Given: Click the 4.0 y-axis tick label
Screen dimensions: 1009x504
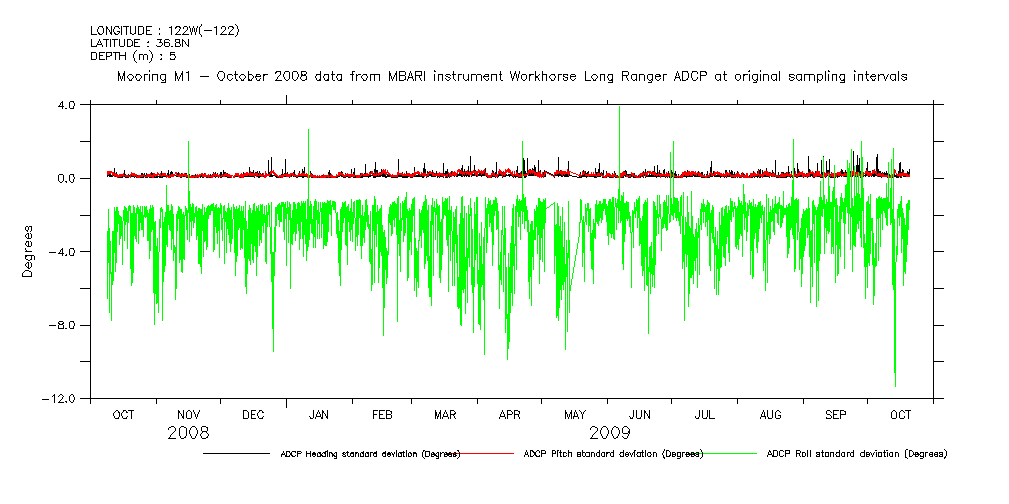Looking at the screenshot, I should pos(67,105).
